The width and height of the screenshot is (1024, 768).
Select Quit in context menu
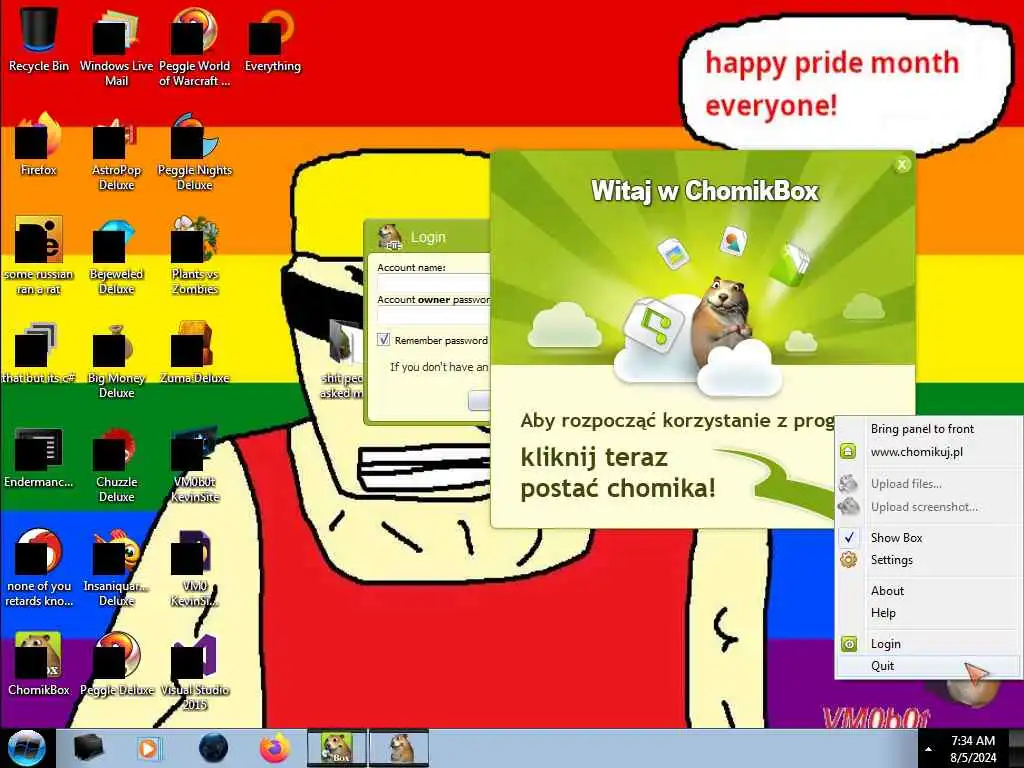point(929,665)
